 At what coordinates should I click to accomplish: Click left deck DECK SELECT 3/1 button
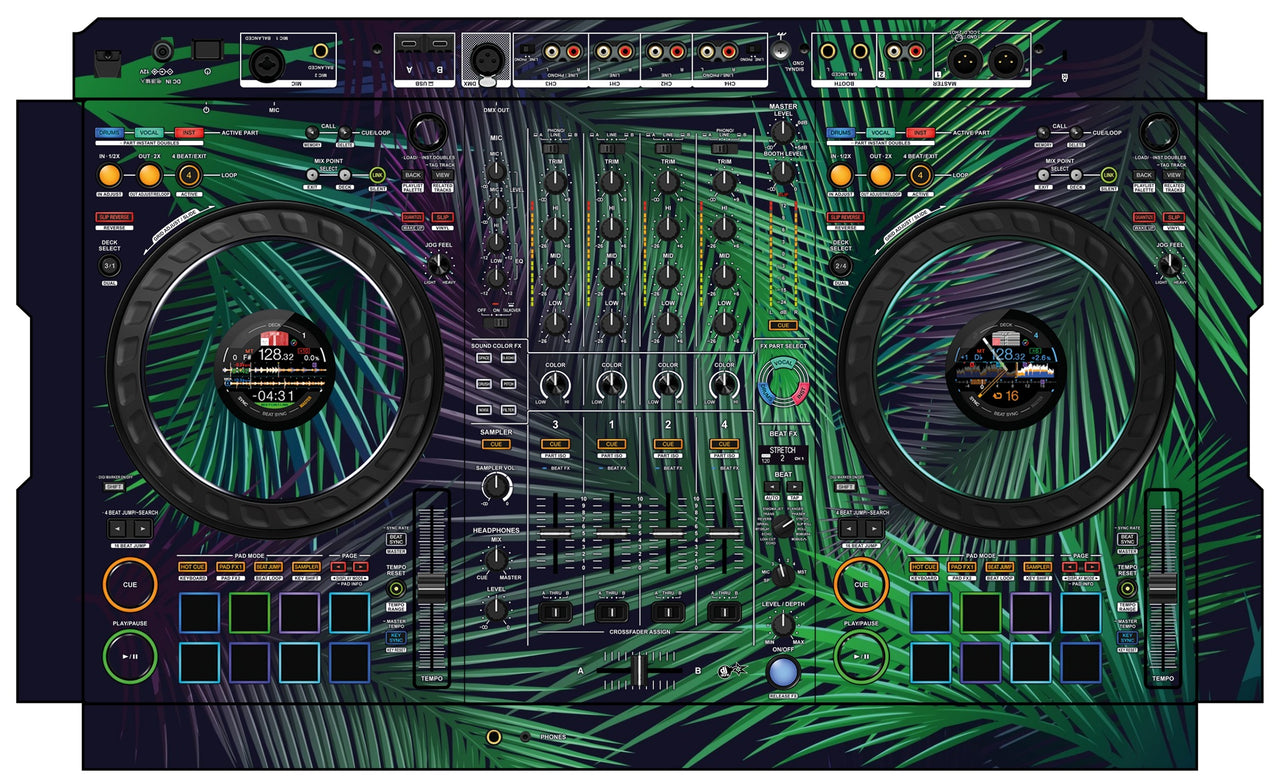click(x=110, y=266)
